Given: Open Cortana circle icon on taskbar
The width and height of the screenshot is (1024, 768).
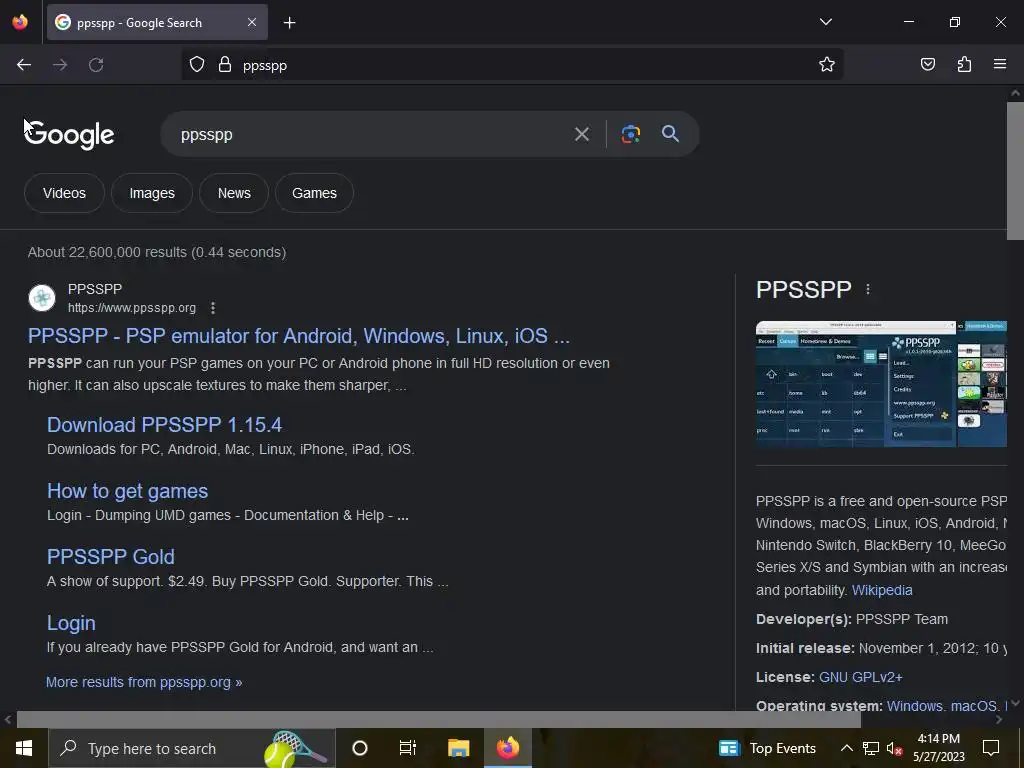Looking at the screenshot, I should click(x=359, y=748).
